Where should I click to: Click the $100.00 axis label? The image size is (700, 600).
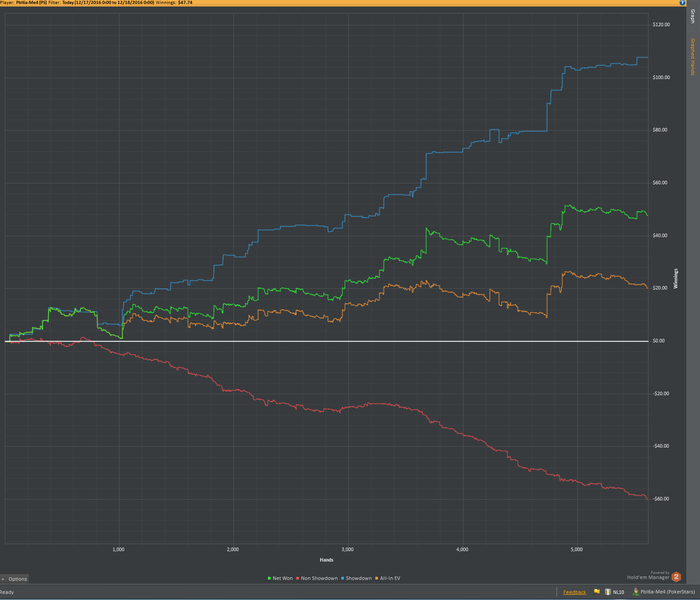click(x=661, y=77)
